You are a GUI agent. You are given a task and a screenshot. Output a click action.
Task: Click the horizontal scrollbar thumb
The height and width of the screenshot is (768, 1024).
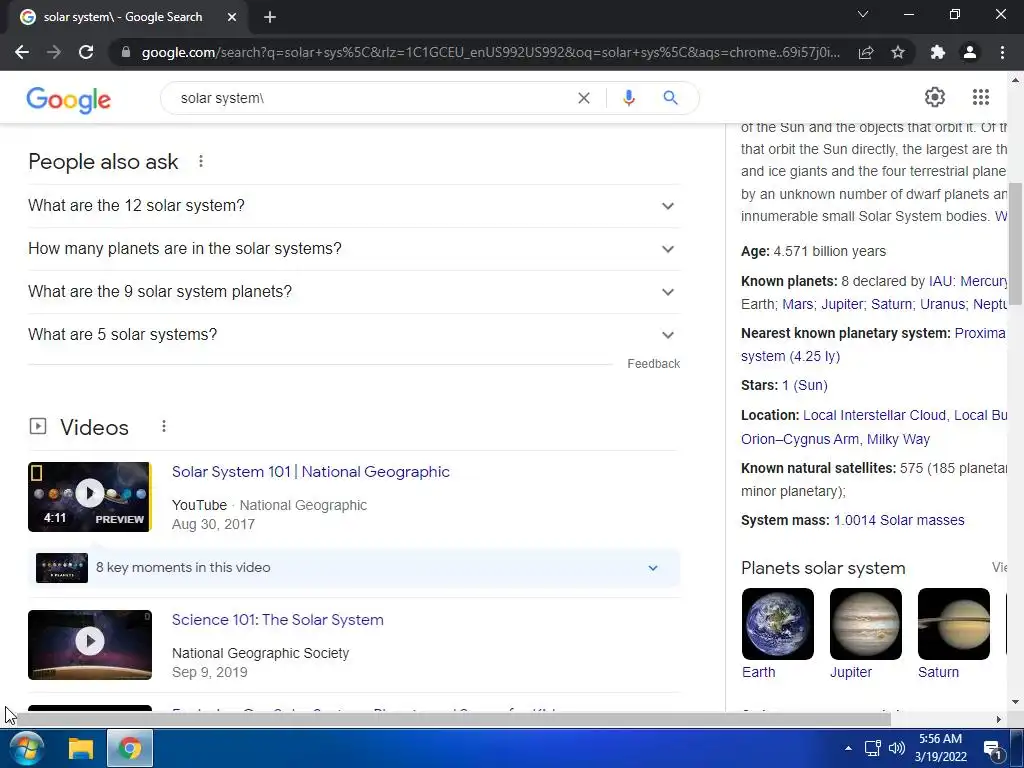click(x=451, y=719)
